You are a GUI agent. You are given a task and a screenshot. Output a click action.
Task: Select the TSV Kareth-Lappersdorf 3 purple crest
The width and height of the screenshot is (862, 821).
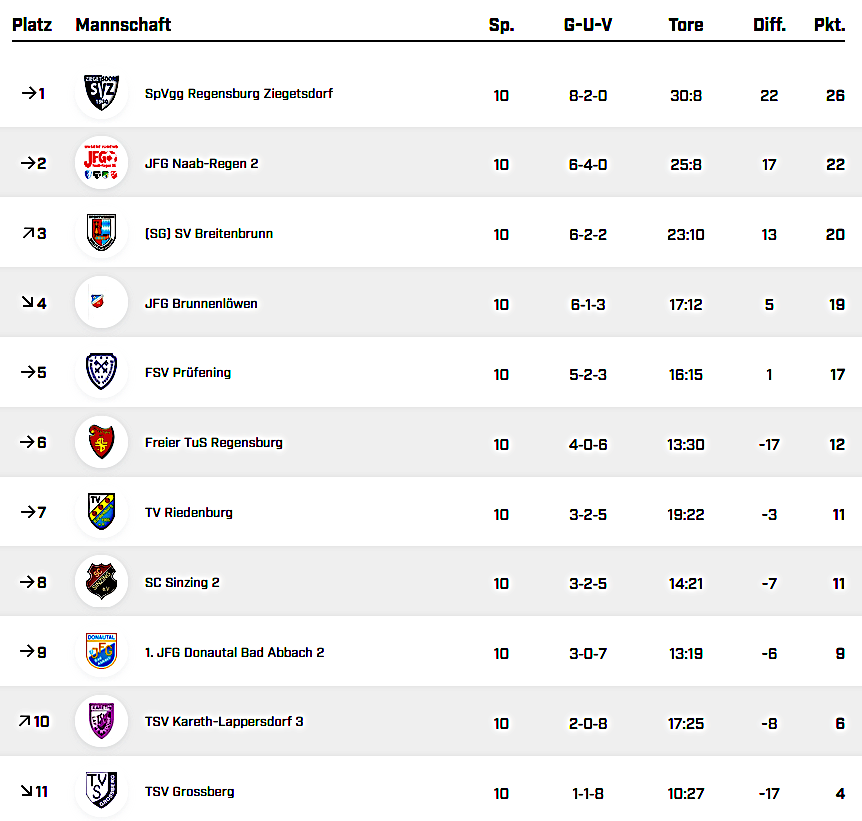coord(101,721)
